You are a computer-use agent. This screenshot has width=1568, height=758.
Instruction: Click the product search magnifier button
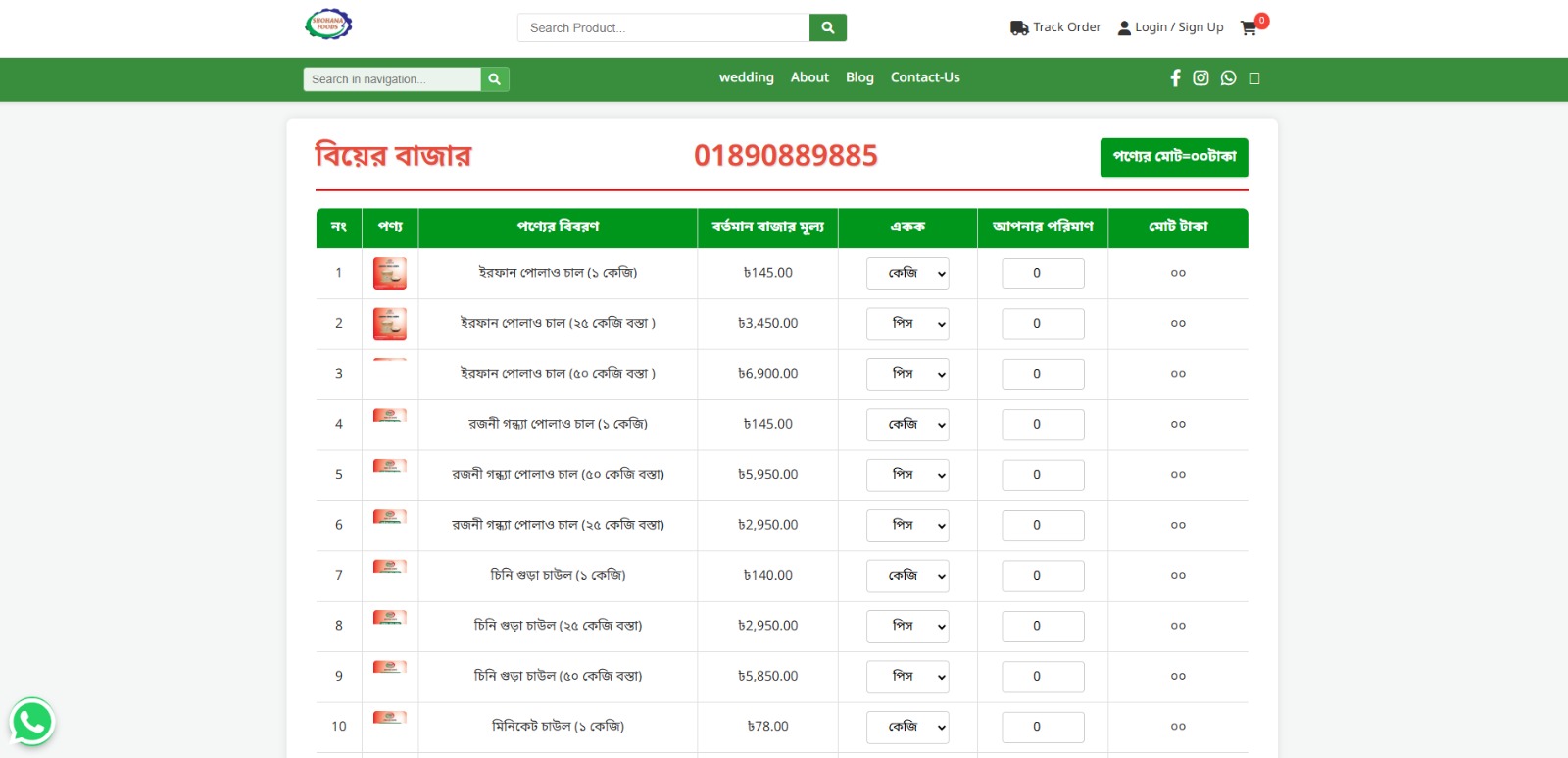point(827,27)
